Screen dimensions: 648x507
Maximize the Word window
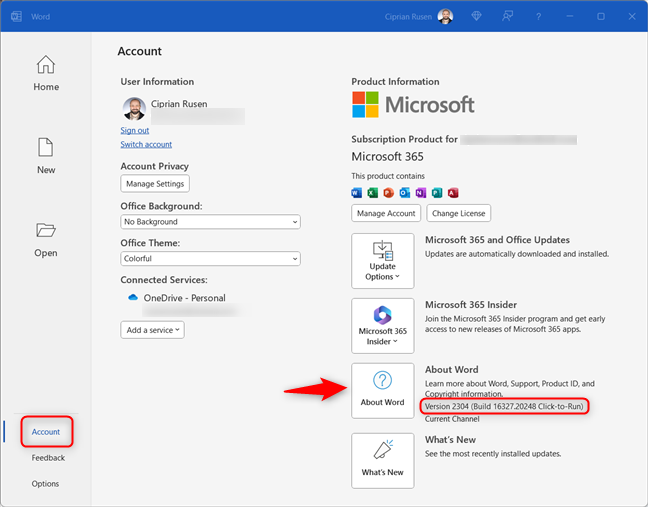601,17
